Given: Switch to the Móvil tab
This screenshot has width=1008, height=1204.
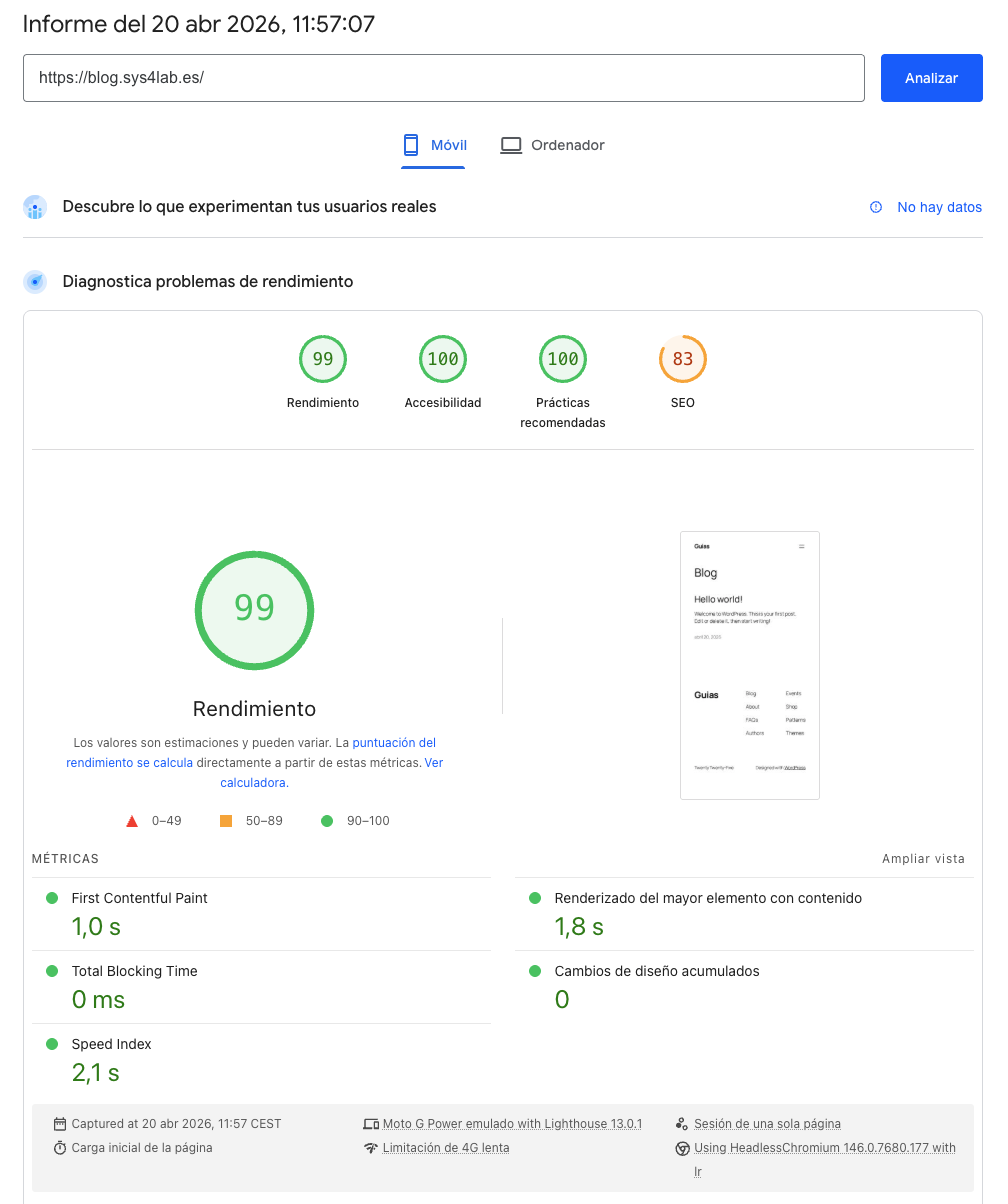Looking at the screenshot, I should click(x=434, y=145).
